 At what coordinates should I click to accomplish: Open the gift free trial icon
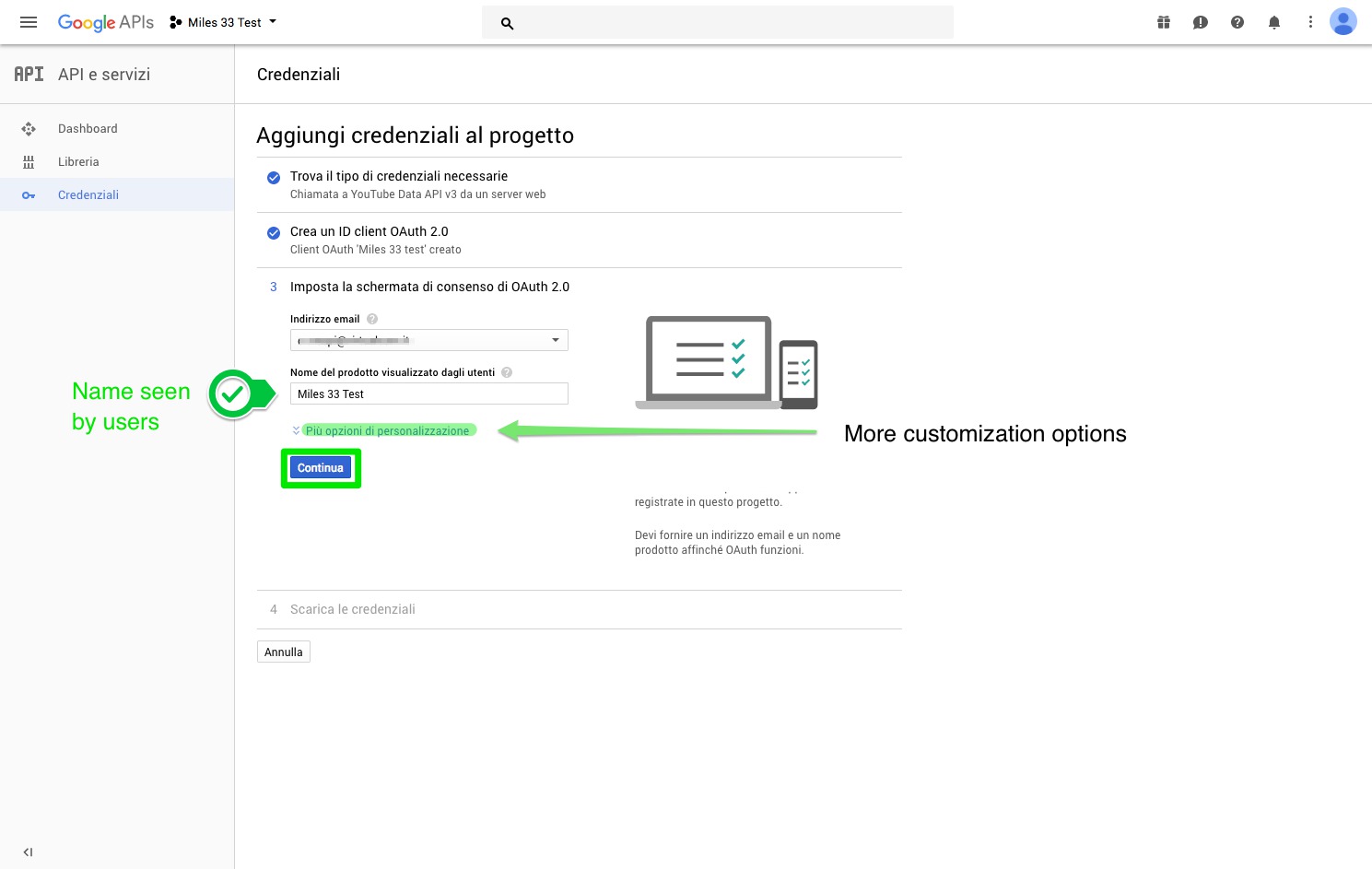coord(1164,22)
